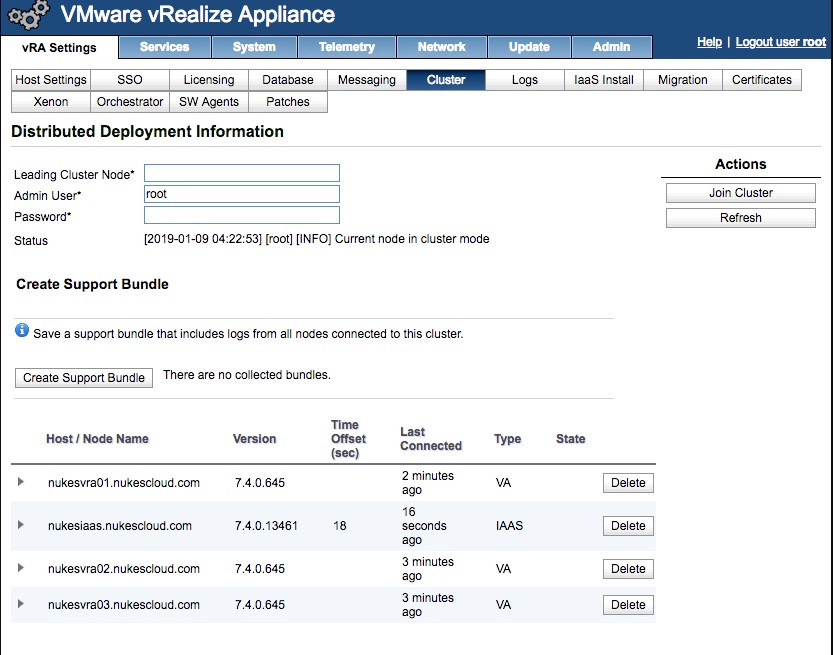The width and height of the screenshot is (833, 655).
Task: Switch to the Services tab
Action: 165,47
